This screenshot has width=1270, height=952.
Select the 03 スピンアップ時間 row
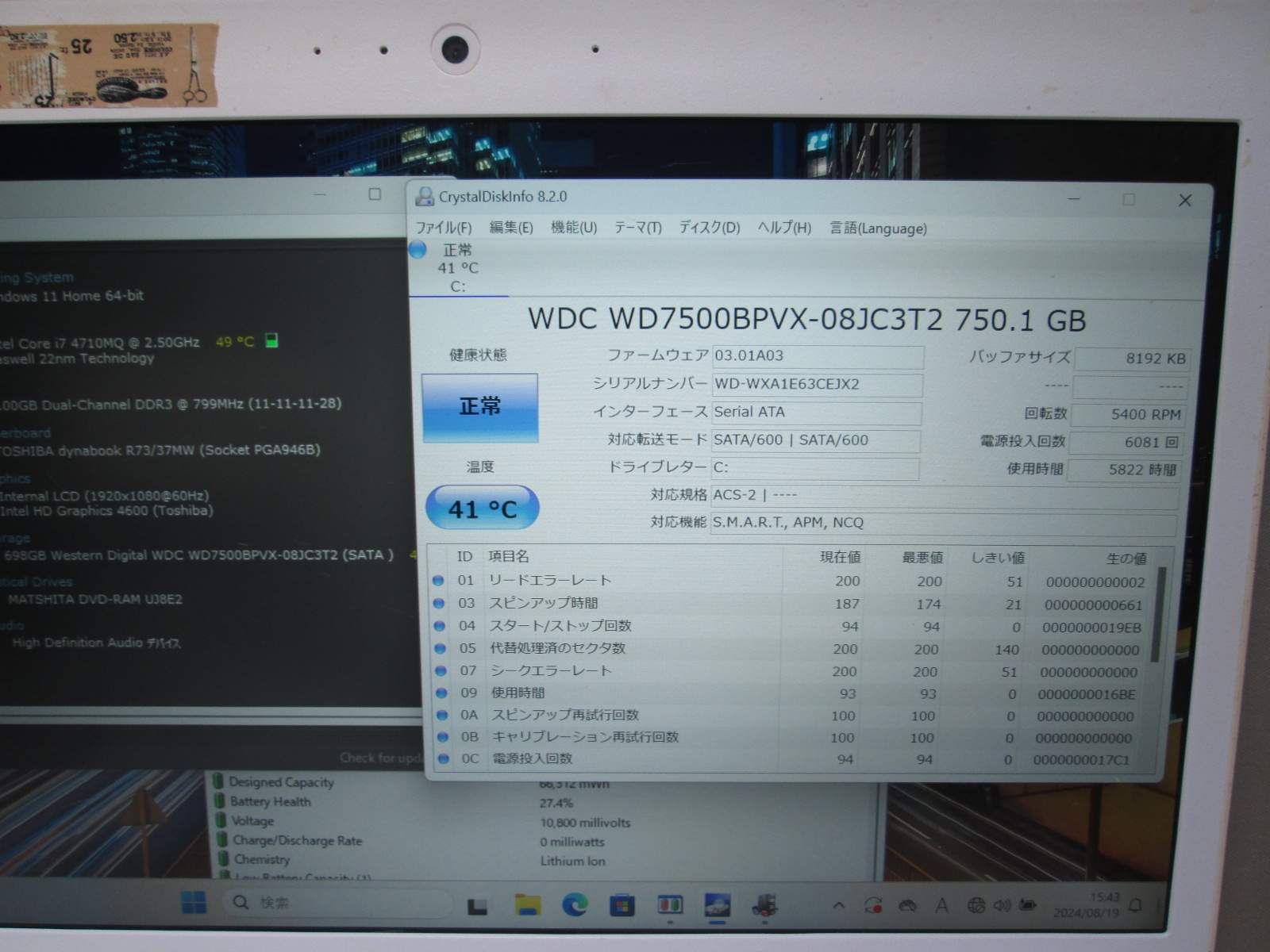coord(791,605)
